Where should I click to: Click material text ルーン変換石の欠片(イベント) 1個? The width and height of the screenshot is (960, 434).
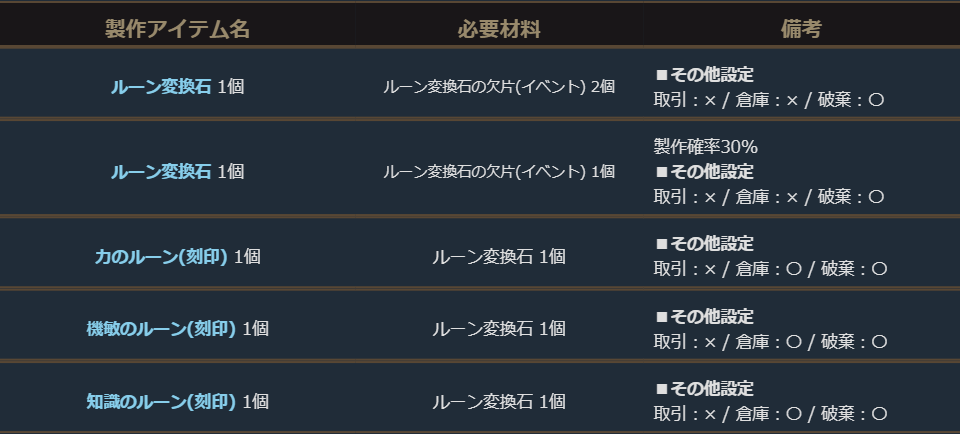pyautogui.click(x=499, y=171)
